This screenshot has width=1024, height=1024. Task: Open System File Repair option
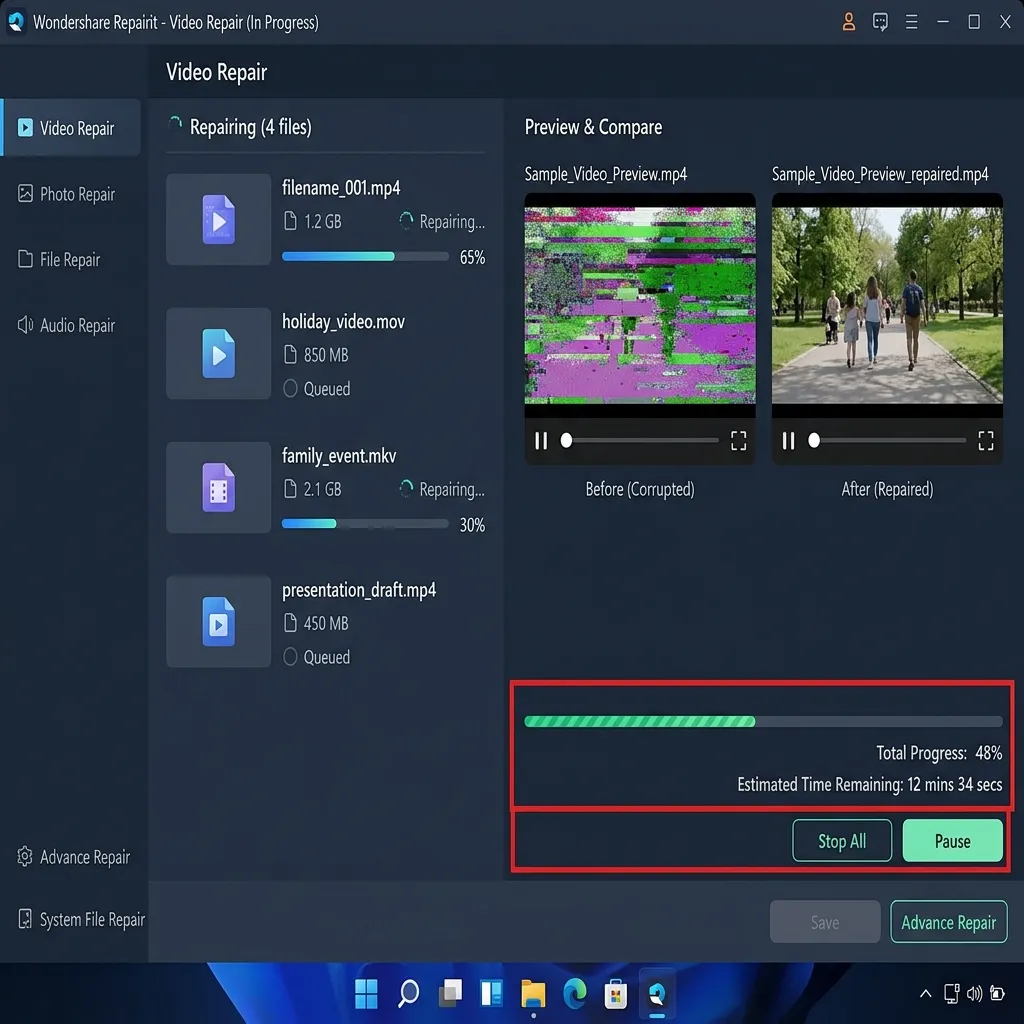click(x=81, y=919)
